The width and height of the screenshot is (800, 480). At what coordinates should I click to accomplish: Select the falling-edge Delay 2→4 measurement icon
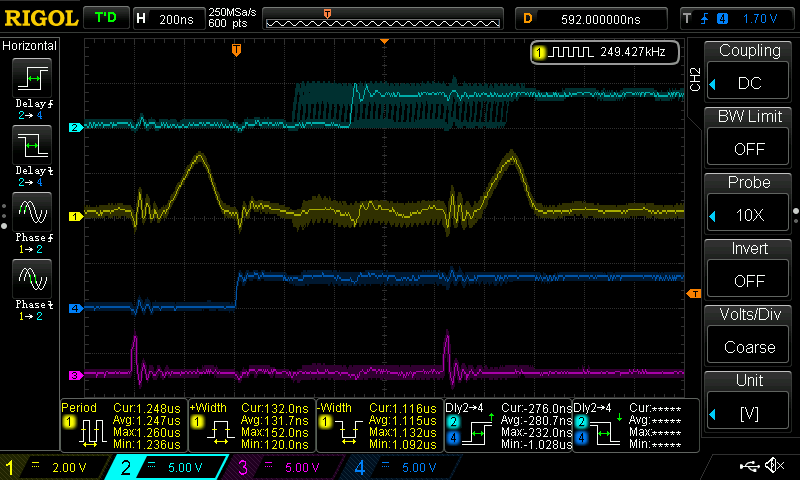click(32, 145)
